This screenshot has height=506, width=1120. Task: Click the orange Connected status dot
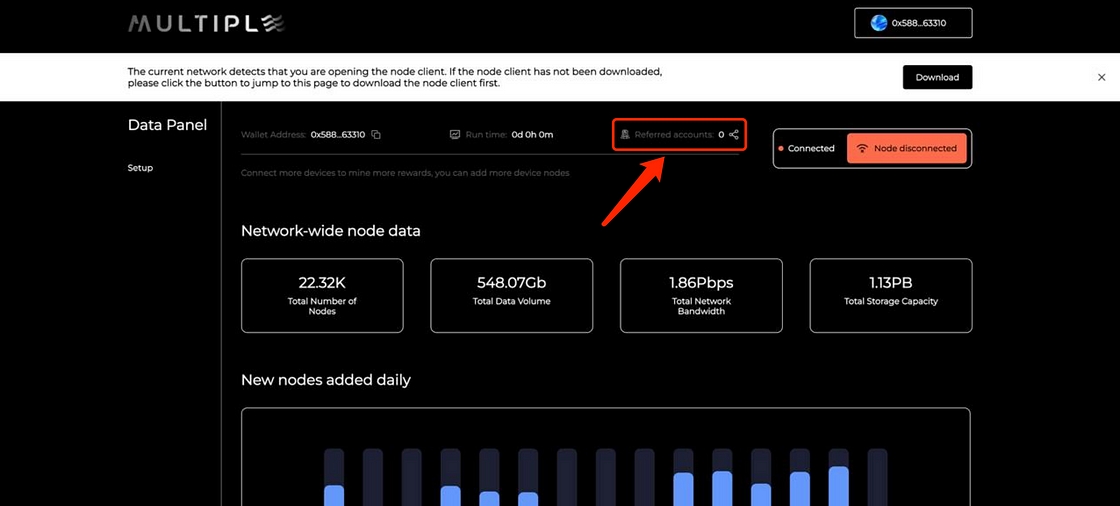pos(780,149)
